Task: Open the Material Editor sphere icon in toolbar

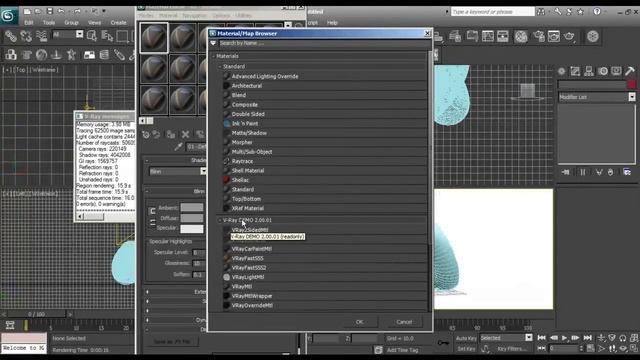Action: (x=521, y=36)
